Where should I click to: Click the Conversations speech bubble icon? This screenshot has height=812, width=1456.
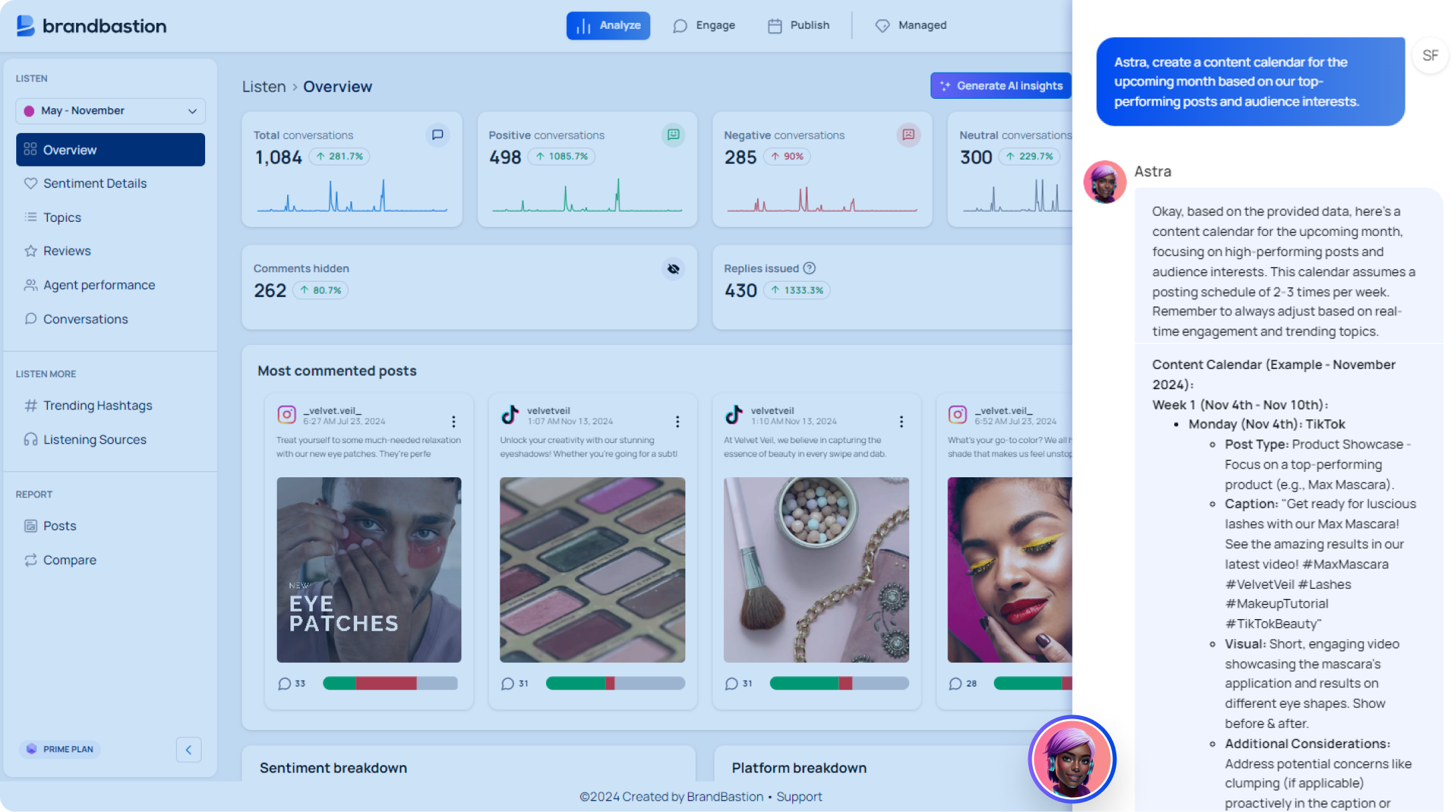pyautogui.click(x=30, y=319)
